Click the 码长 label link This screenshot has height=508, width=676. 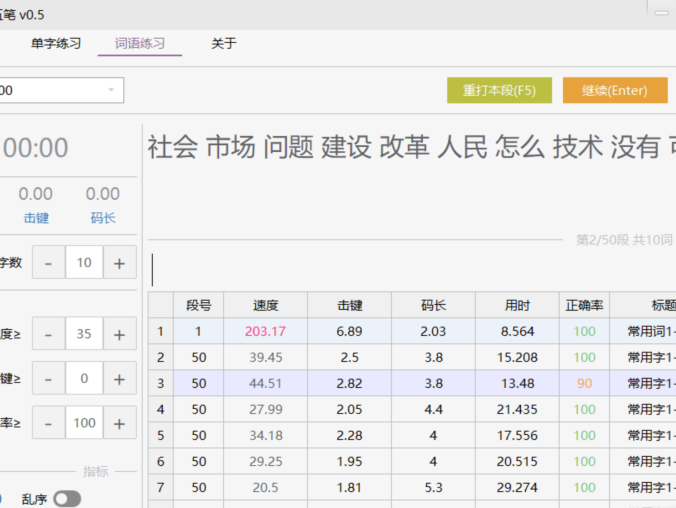point(103,218)
